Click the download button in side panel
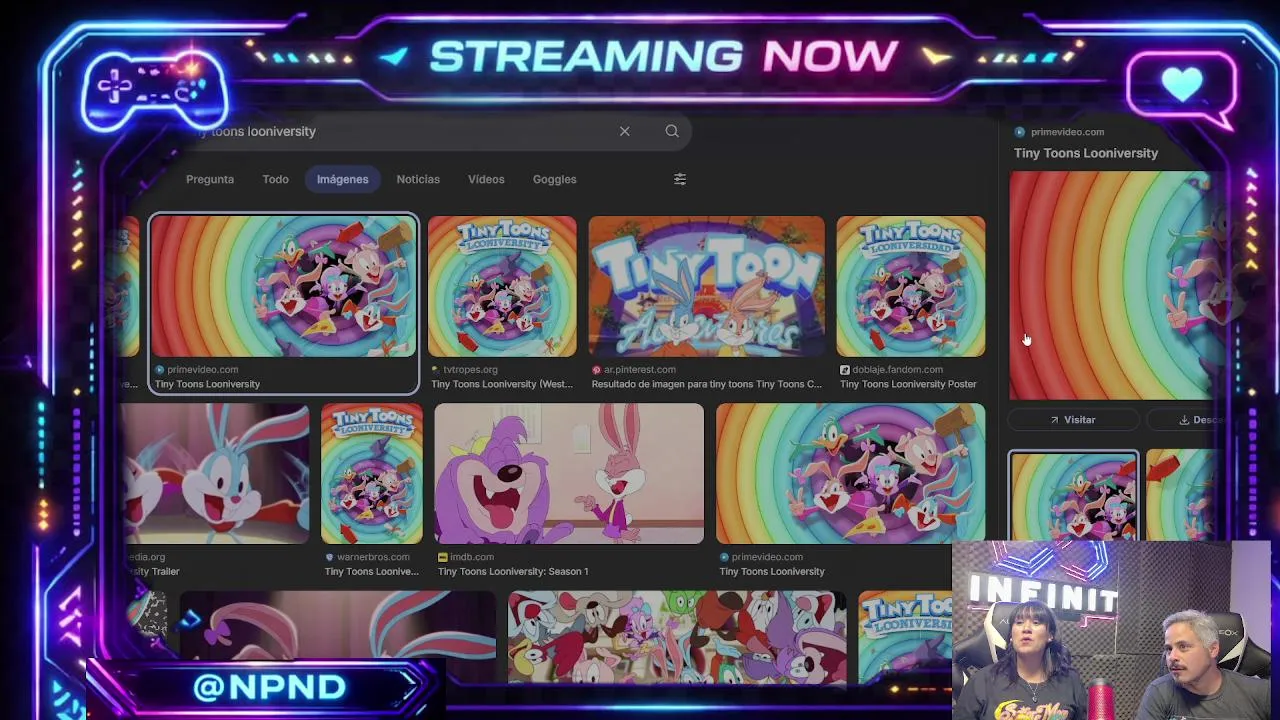This screenshot has width=1280, height=720. point(1188,420)
